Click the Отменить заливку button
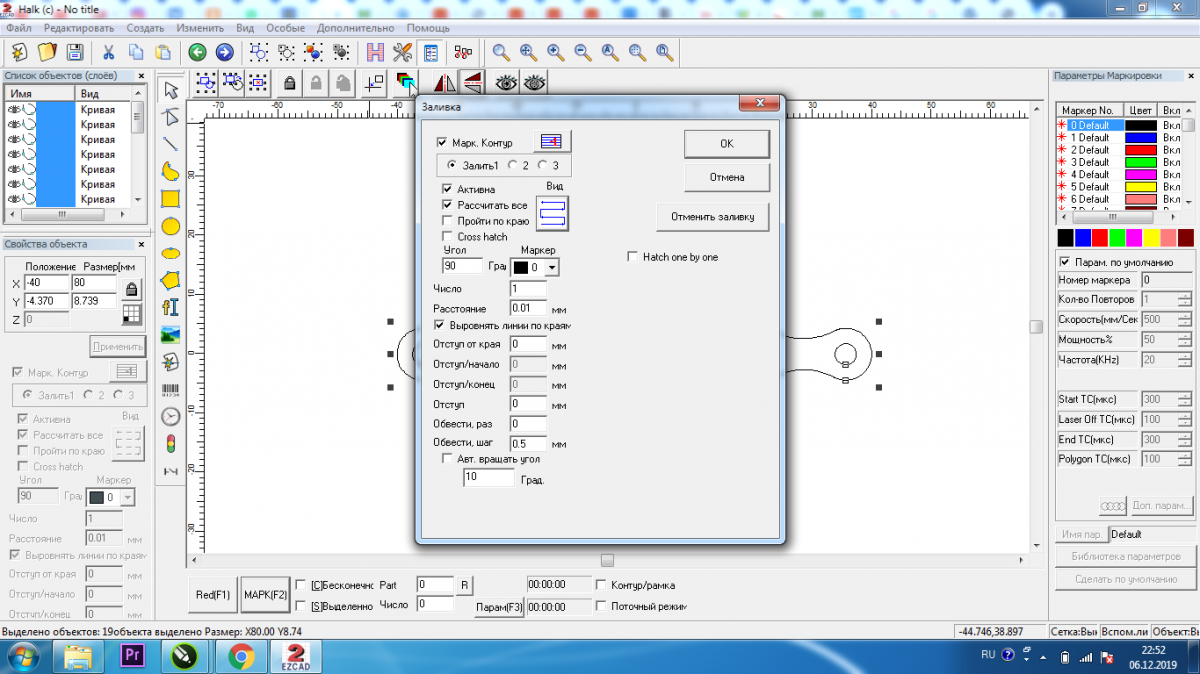This screenshot has width=1200, height=674. pyautogui.click(x=711, y=216)
